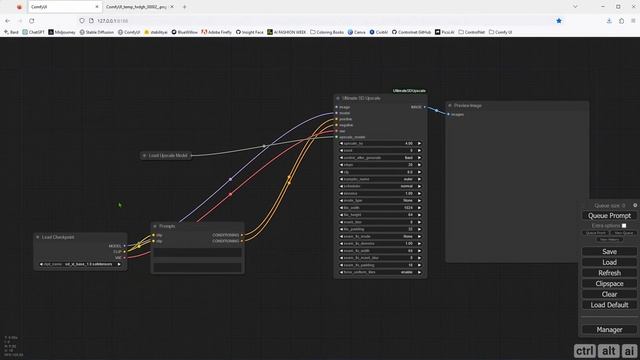Click the tile_height value field
This screenshot has height=360, width=640.
[380, 215]
